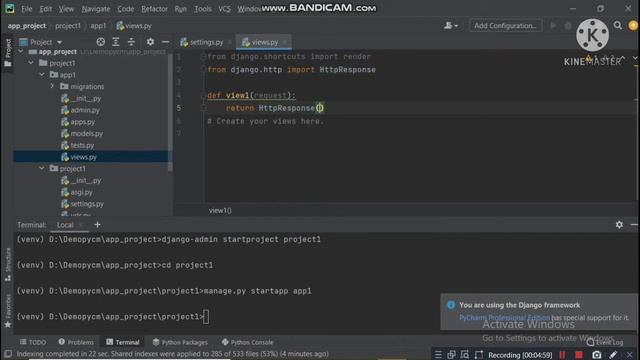Select the Bandicam drawing pencil icon

(613, 355)
